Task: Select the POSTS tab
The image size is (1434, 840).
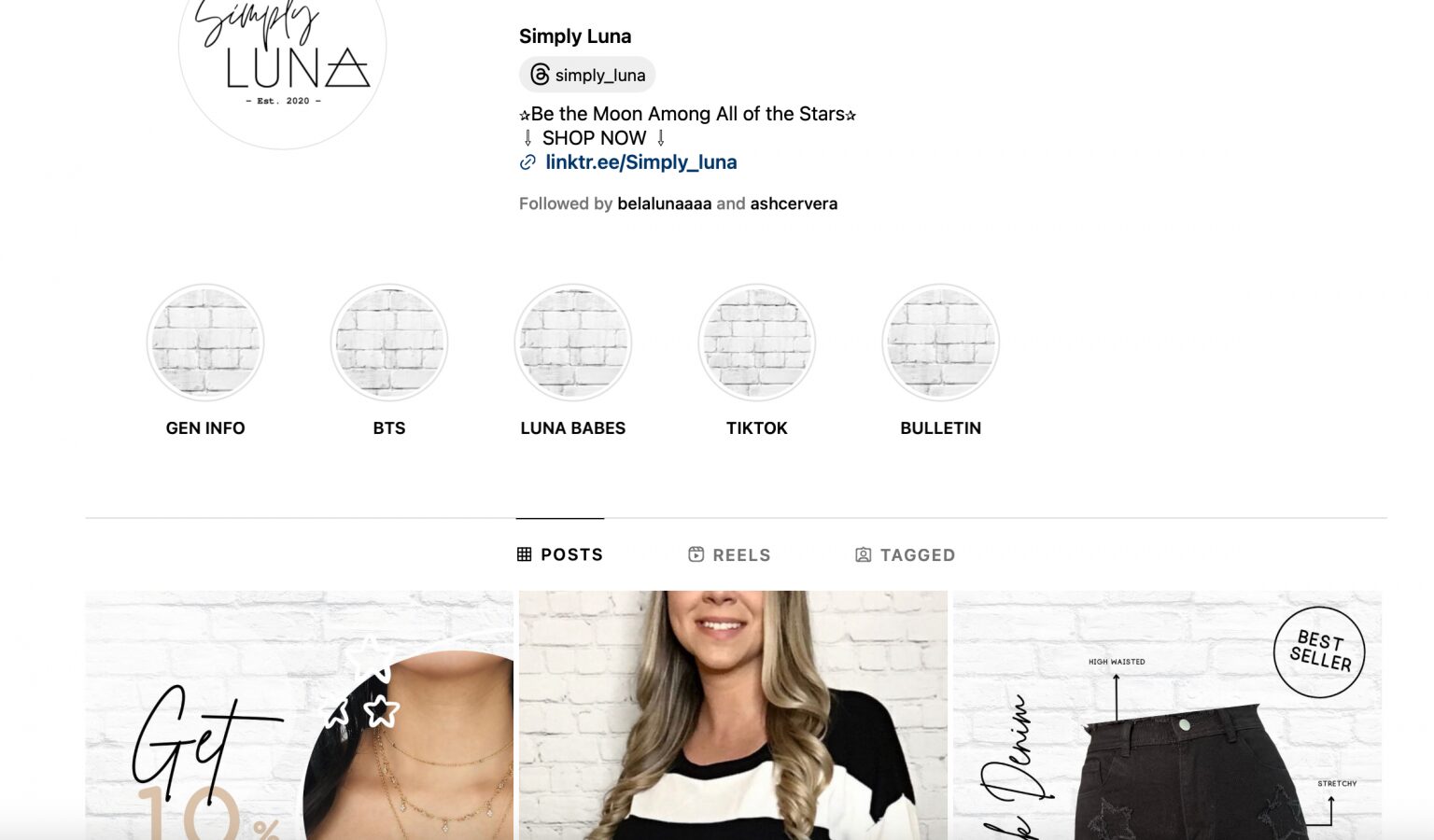Action: 560,554
